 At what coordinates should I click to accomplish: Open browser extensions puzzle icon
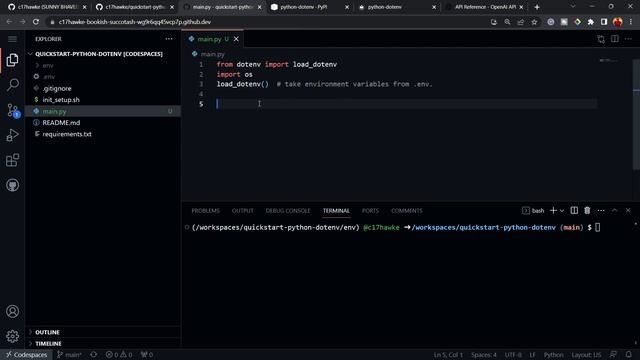tap(591, 22)
